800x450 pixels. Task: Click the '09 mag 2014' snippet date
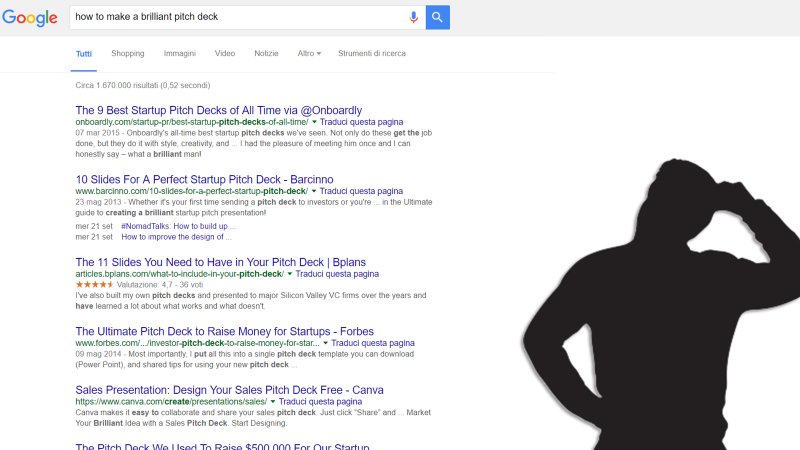(98, 354)
